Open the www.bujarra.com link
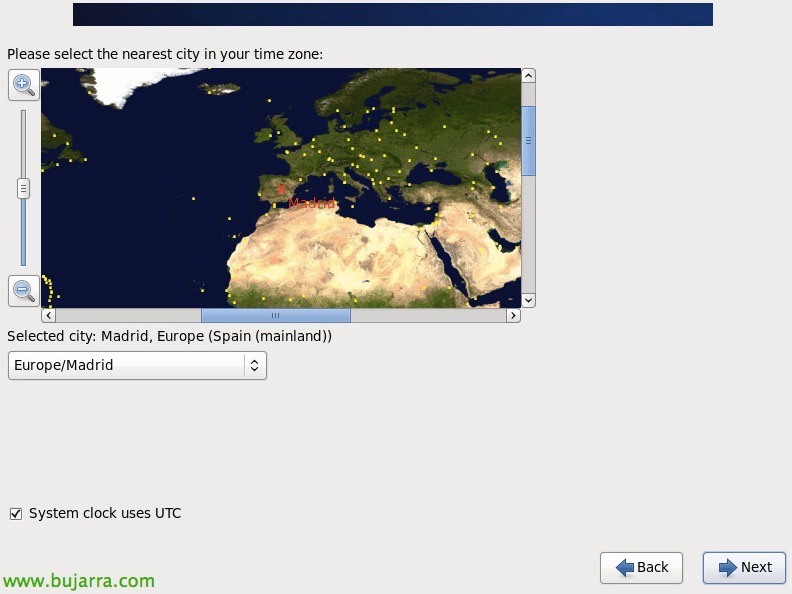The width and height of the screenshot is (792, 594). point(78,580)
